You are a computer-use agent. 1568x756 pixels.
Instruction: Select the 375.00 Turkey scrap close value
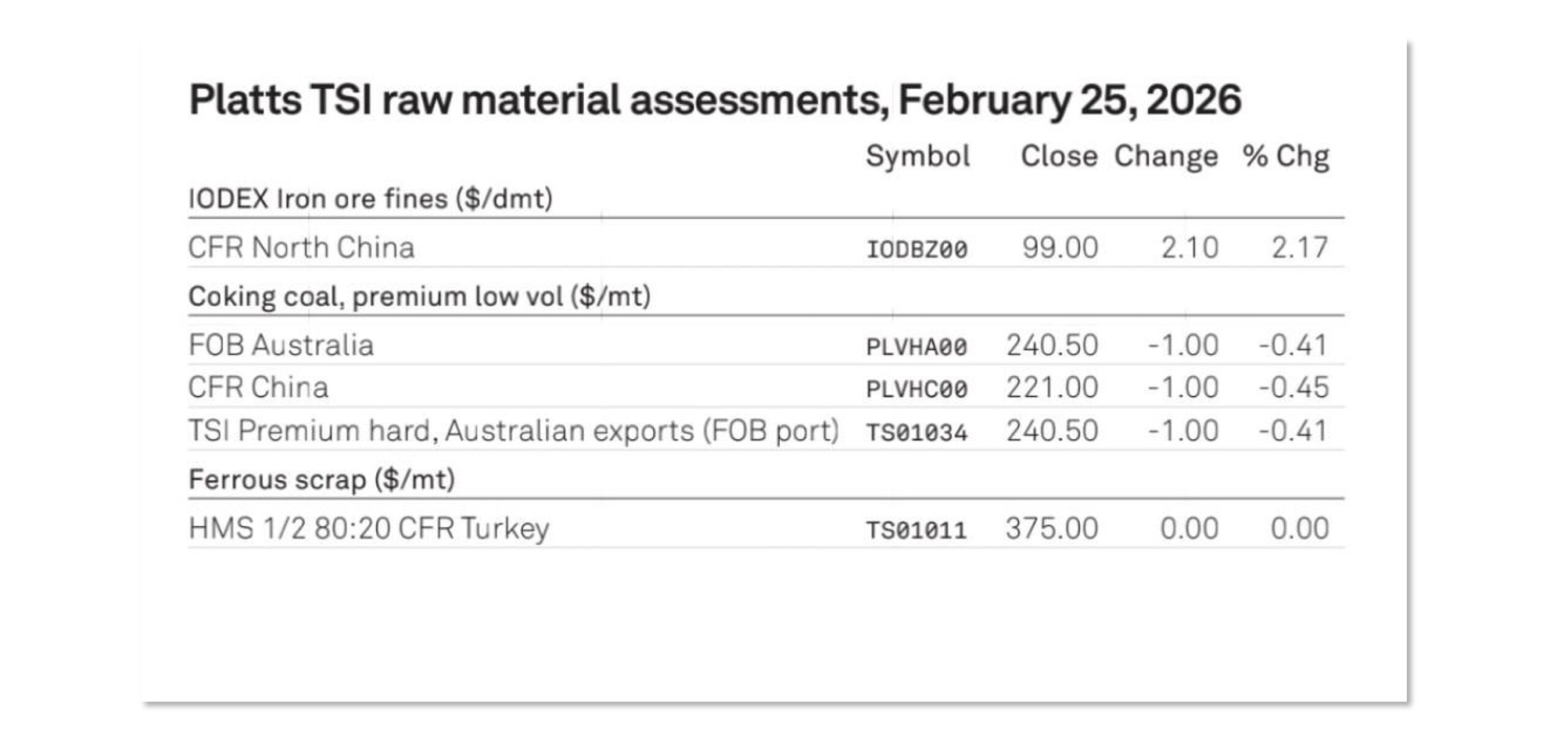[1052, 528]
